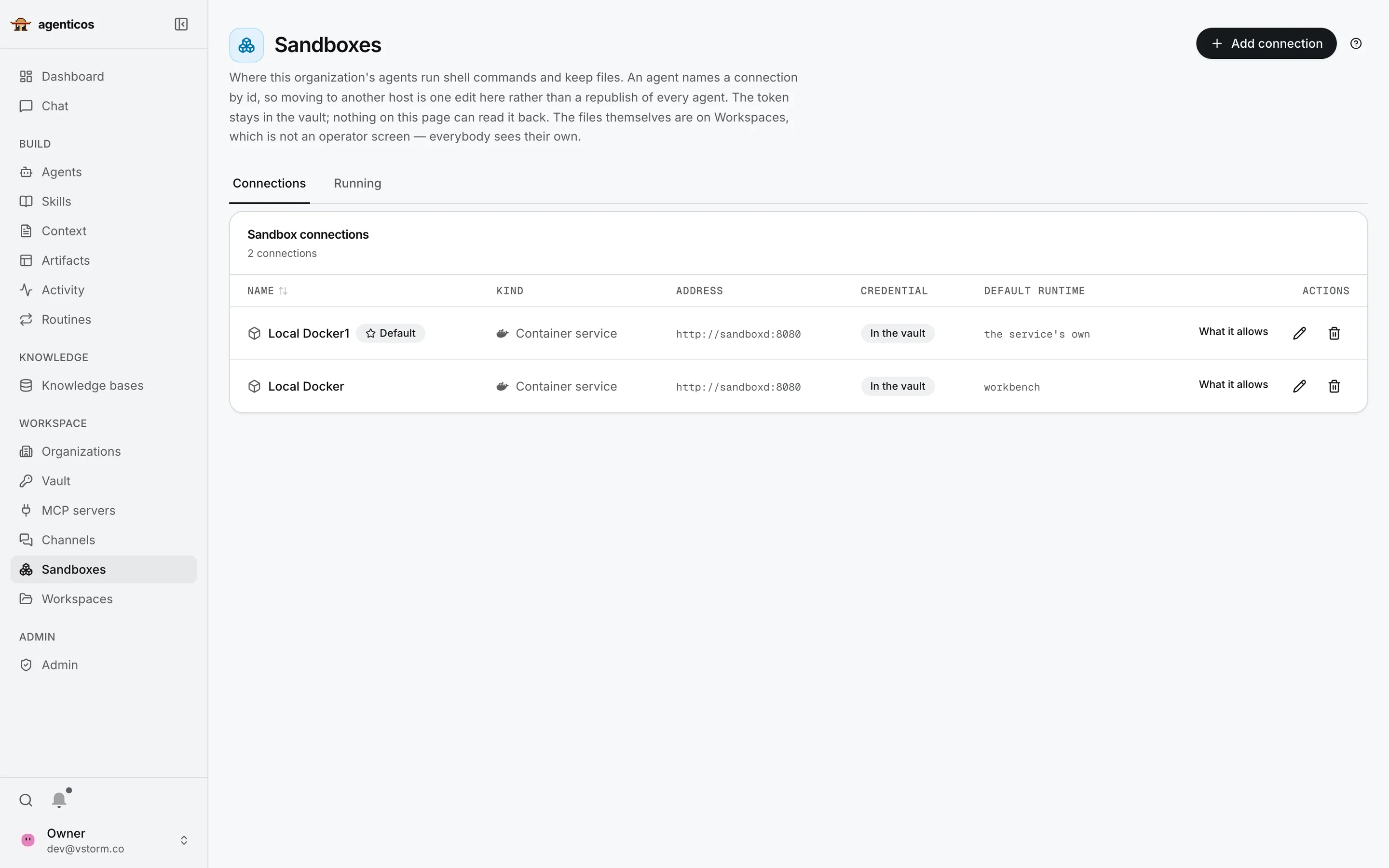Show What it allows for Local Docker1
Viewport: 1389px width, 868px height.
coord(1233,332)
